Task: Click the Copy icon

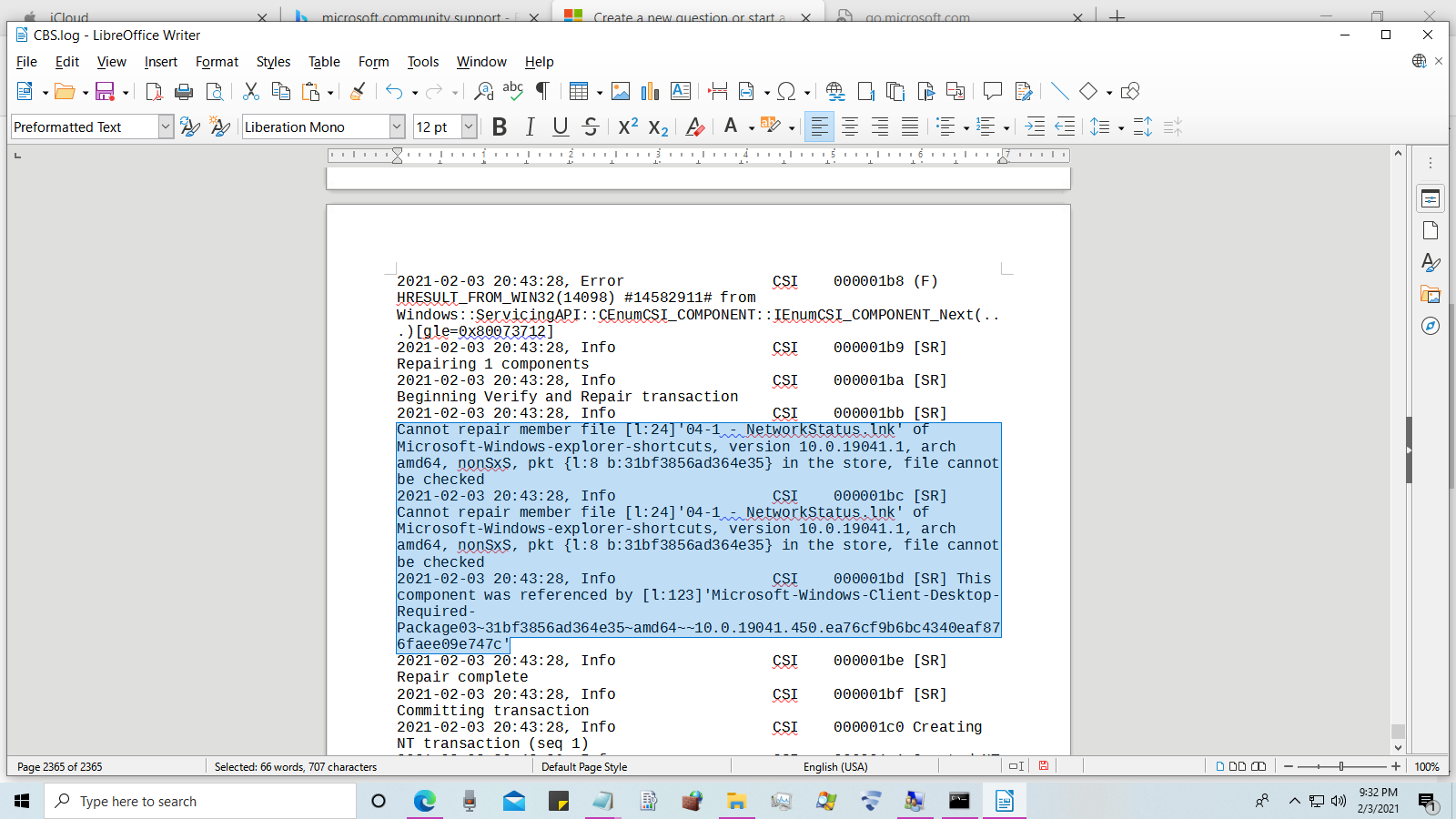Action: coord(281,91)
